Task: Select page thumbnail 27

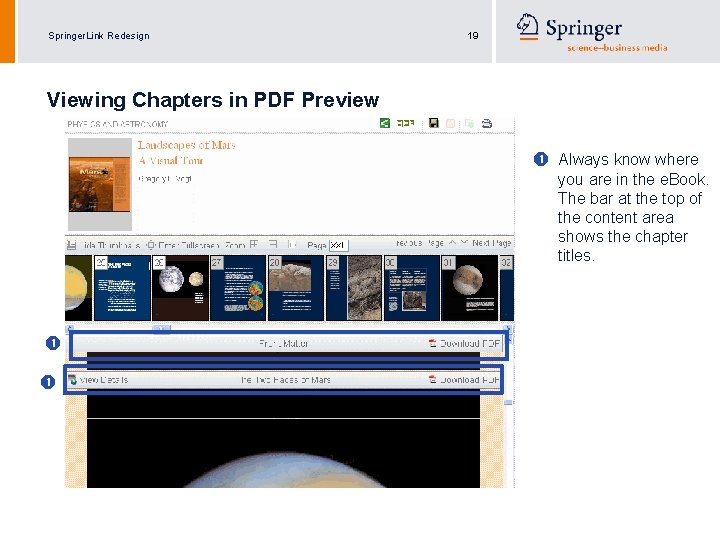Action: (238, 288)
